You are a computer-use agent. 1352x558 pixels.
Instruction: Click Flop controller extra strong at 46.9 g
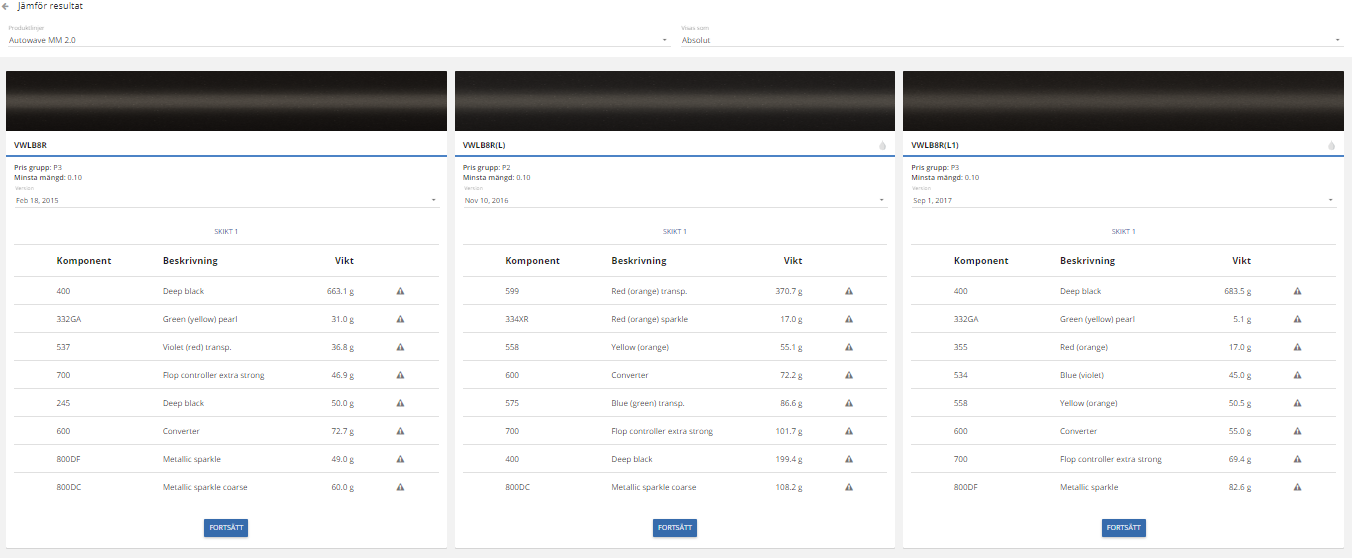click(213, 375)
